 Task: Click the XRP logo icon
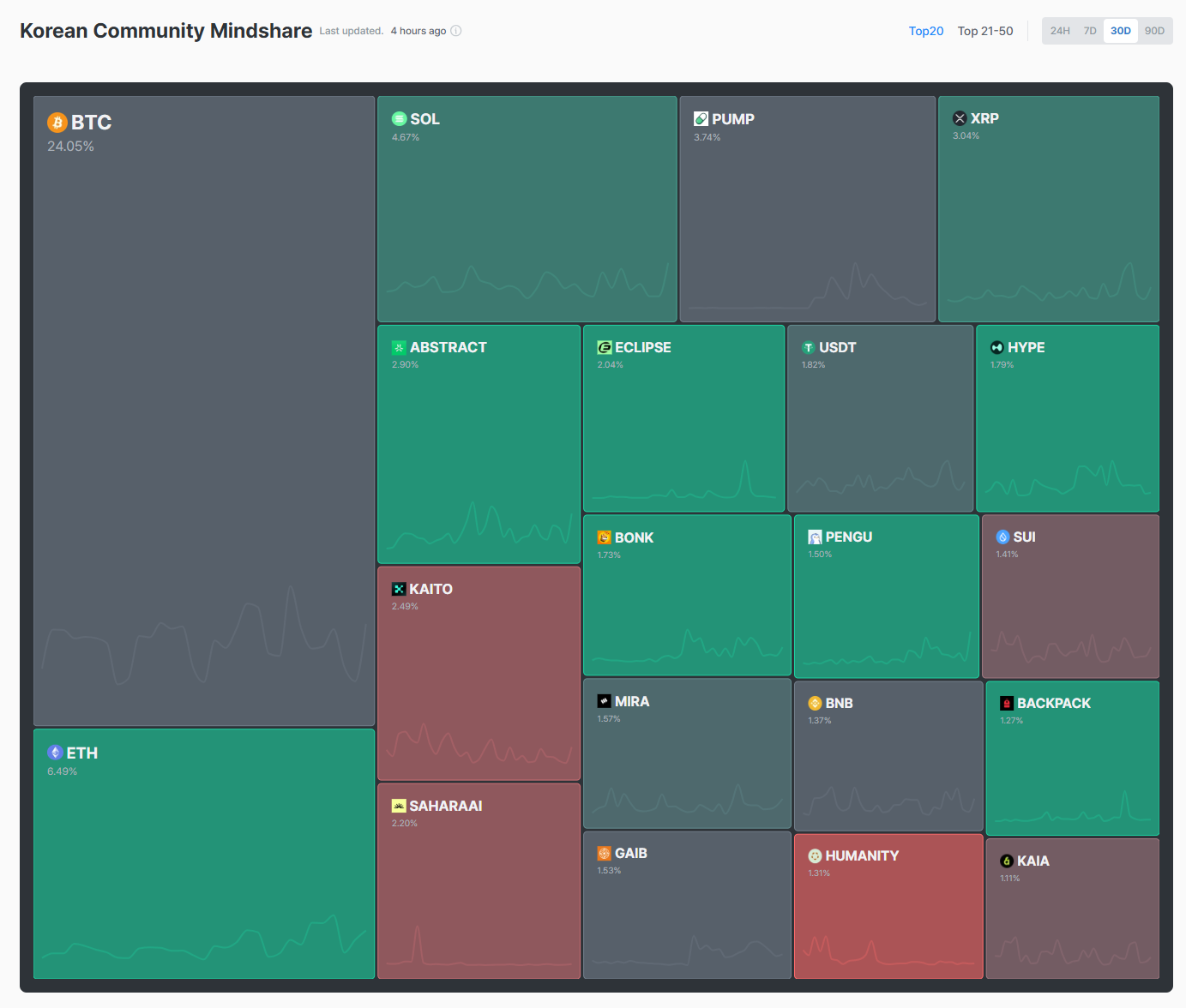pyautogui.click(x=960, y=118)
